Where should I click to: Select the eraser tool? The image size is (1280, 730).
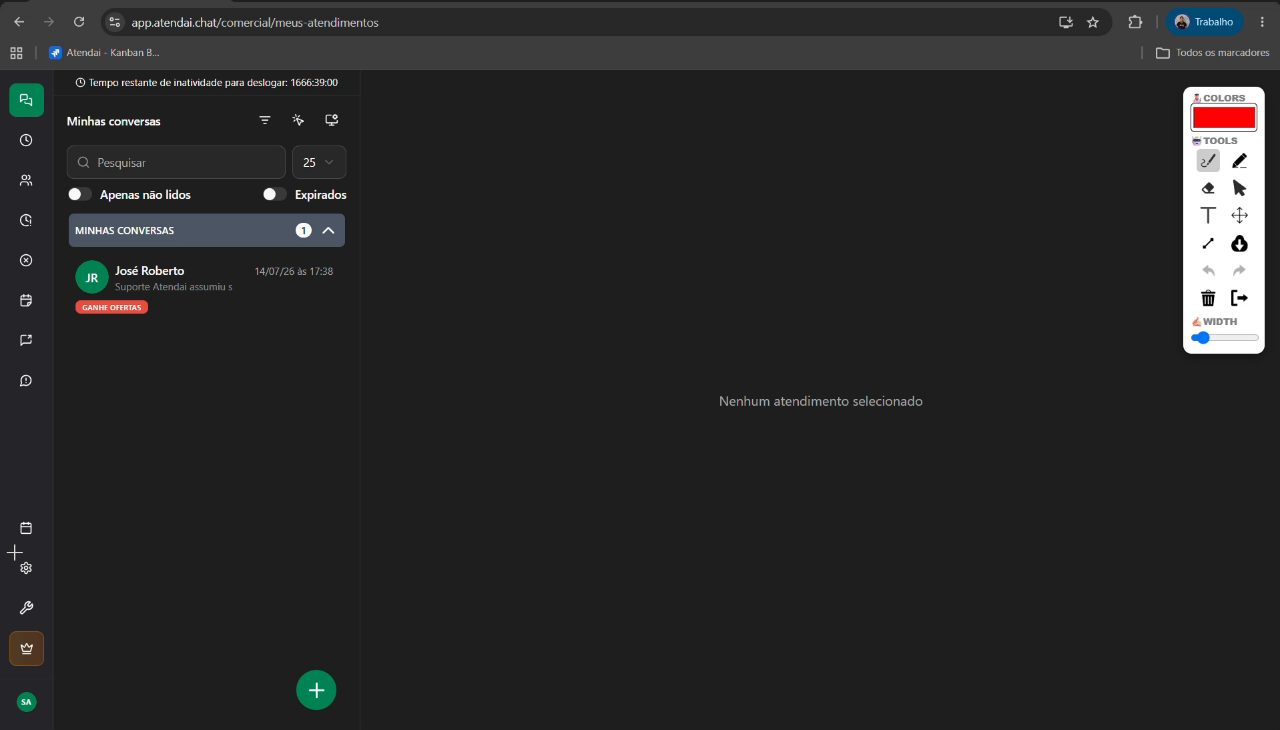point(1208,188)
